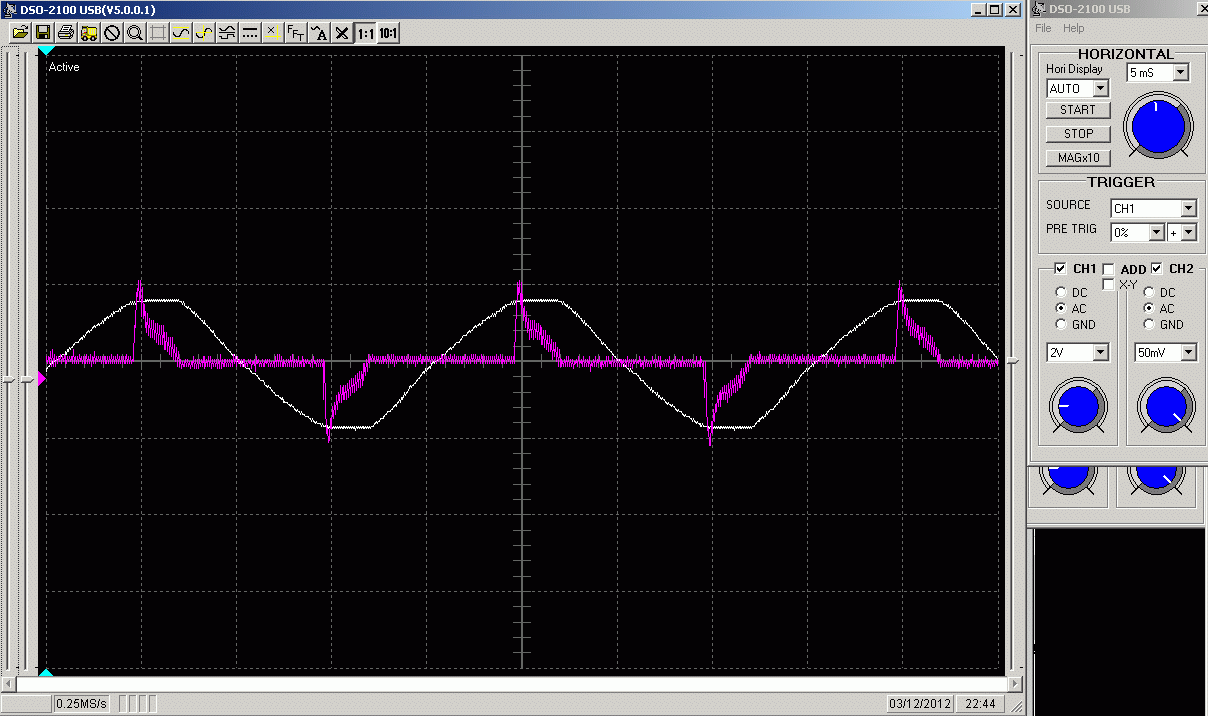
Task: Click the 22:44 time in status bar
Action: [979, 704]
